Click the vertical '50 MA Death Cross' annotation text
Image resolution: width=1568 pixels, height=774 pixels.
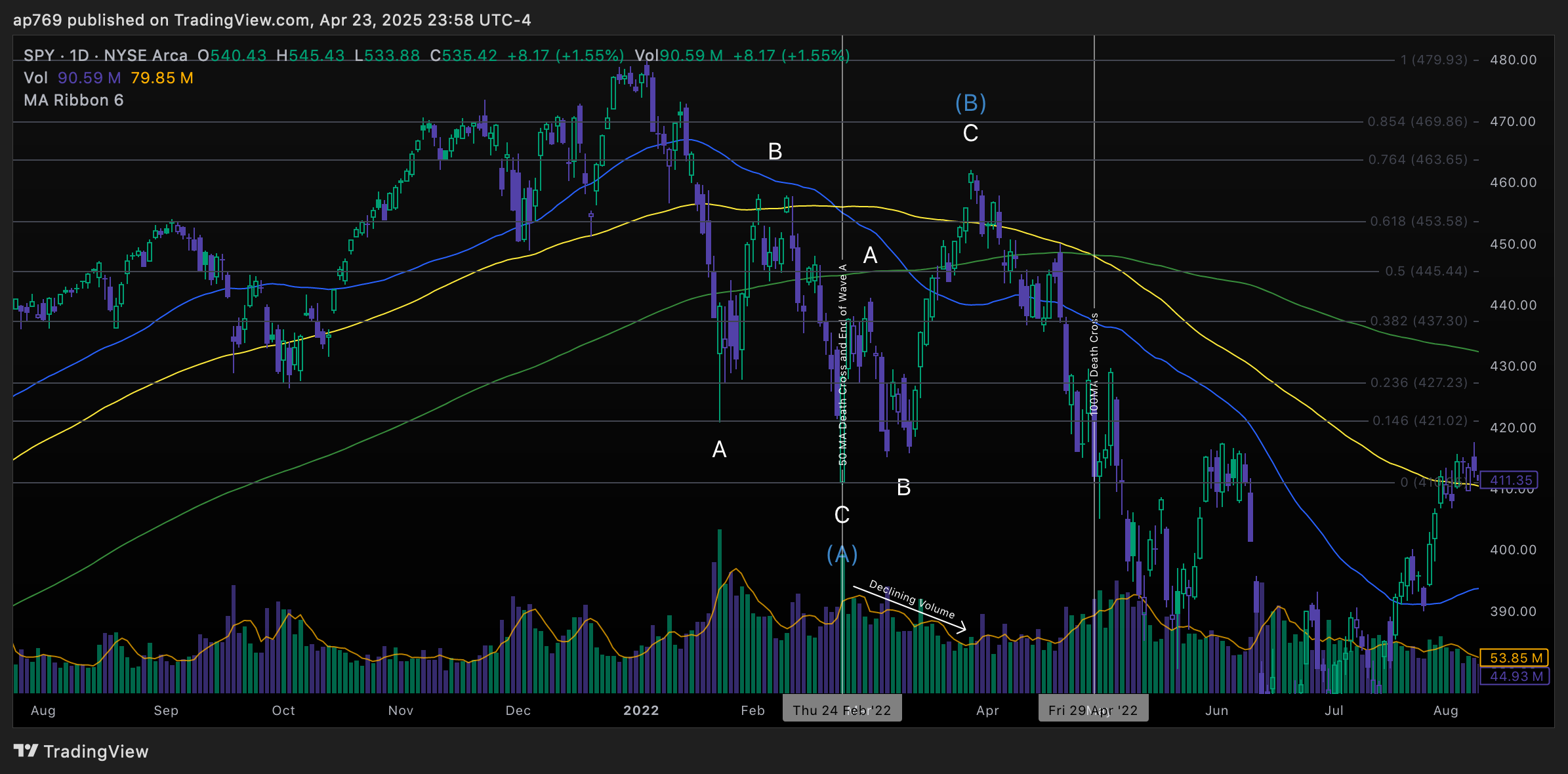click(843, 365)
